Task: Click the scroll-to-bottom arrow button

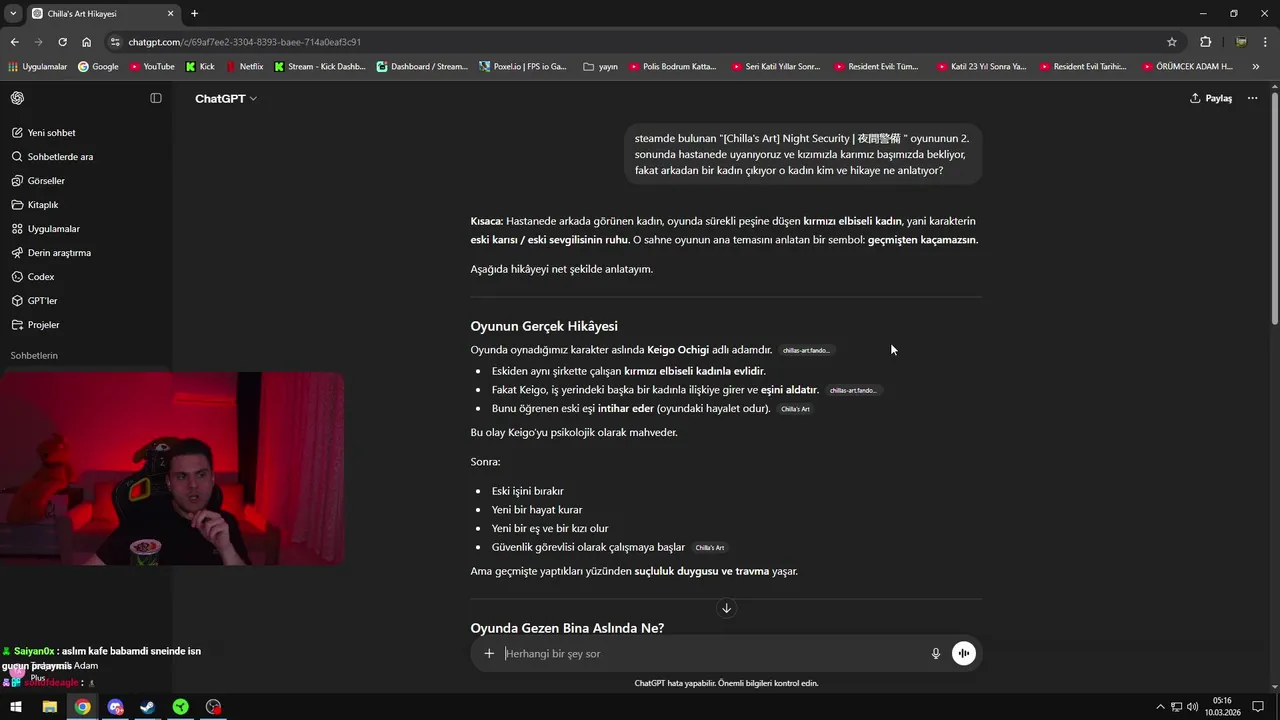Action: coord(726,608)
